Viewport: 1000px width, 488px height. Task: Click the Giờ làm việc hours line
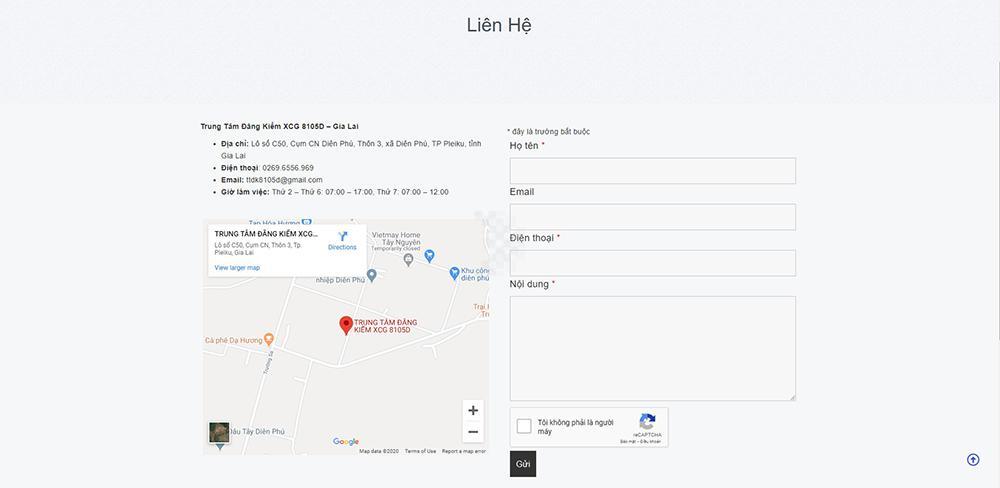pos(335,192)
